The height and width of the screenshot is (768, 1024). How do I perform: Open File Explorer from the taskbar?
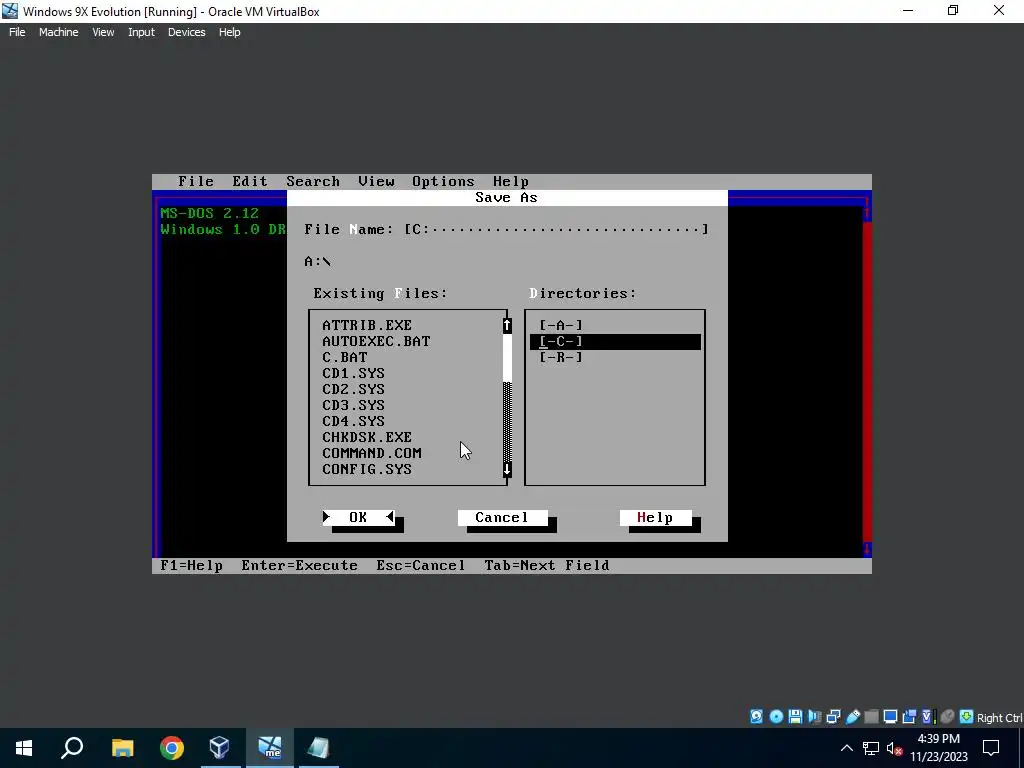(x=122, y=748)
